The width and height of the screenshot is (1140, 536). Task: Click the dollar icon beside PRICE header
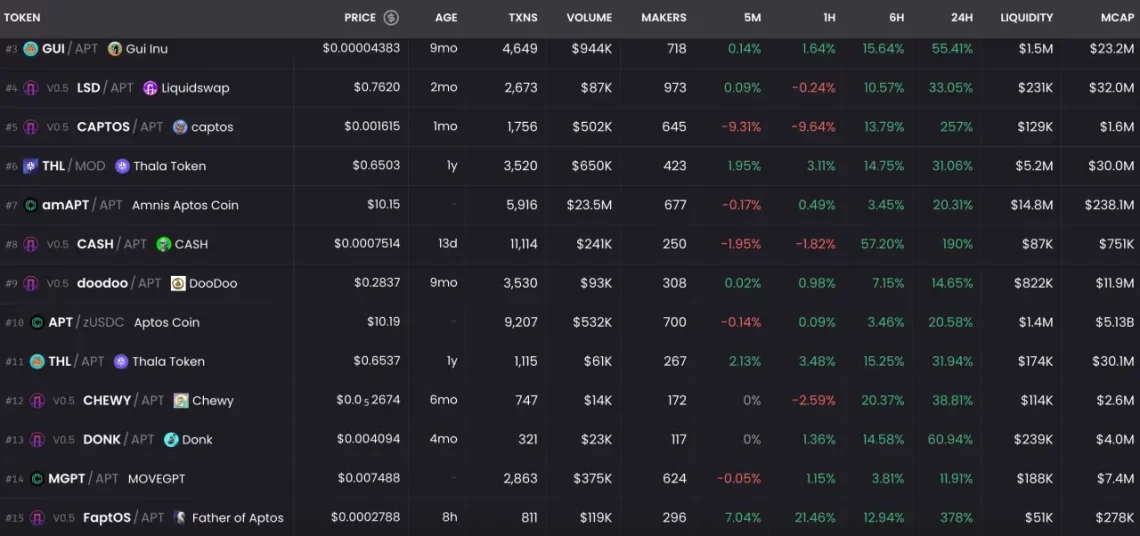(391, 18)
